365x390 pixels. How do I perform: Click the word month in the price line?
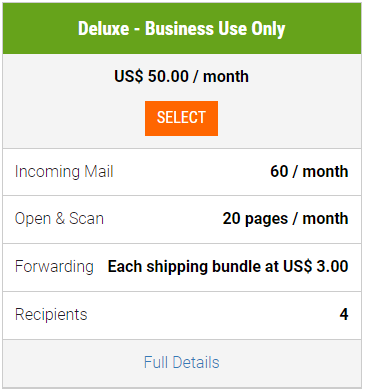pos(226,76)
